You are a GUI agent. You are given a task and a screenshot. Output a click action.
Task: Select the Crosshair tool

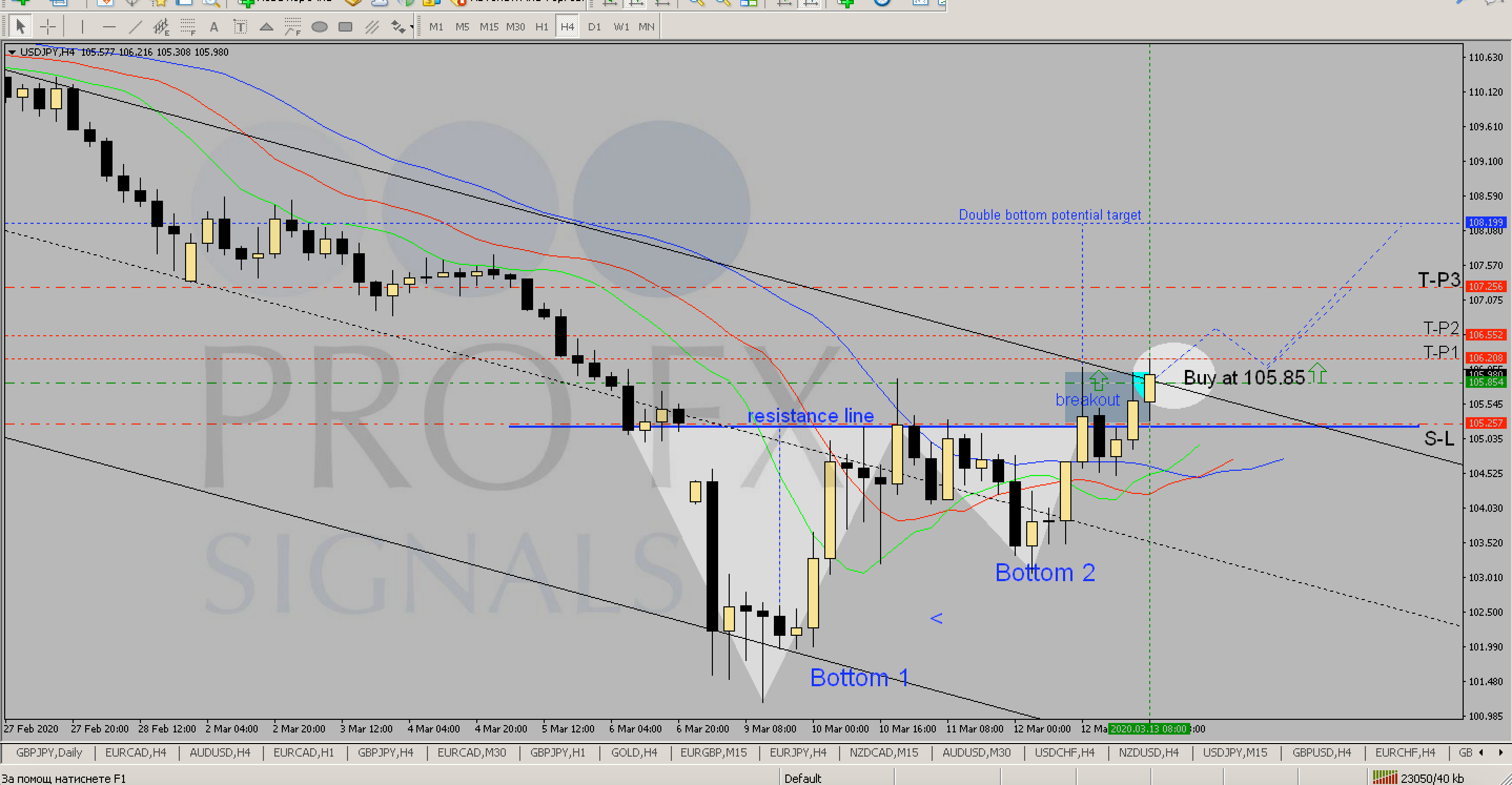47,26
